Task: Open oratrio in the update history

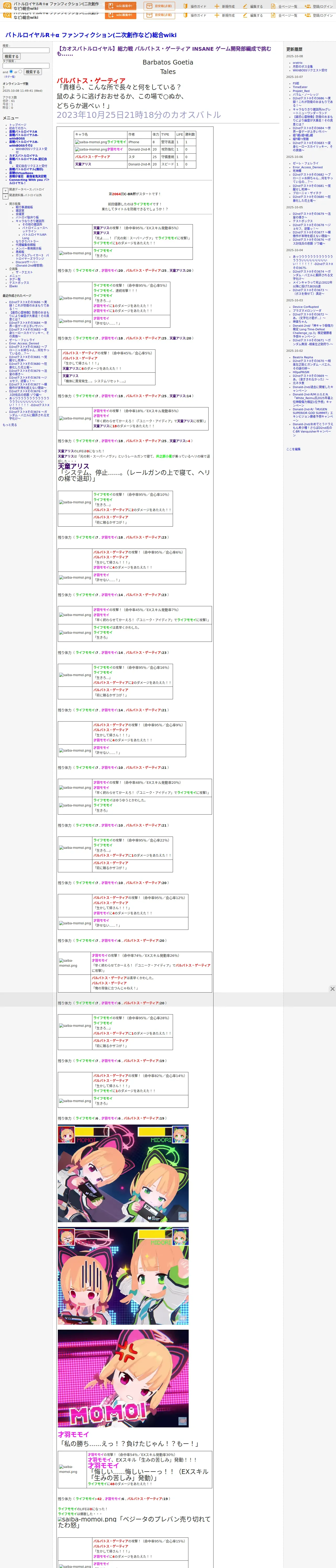Action: coord(298,63)
